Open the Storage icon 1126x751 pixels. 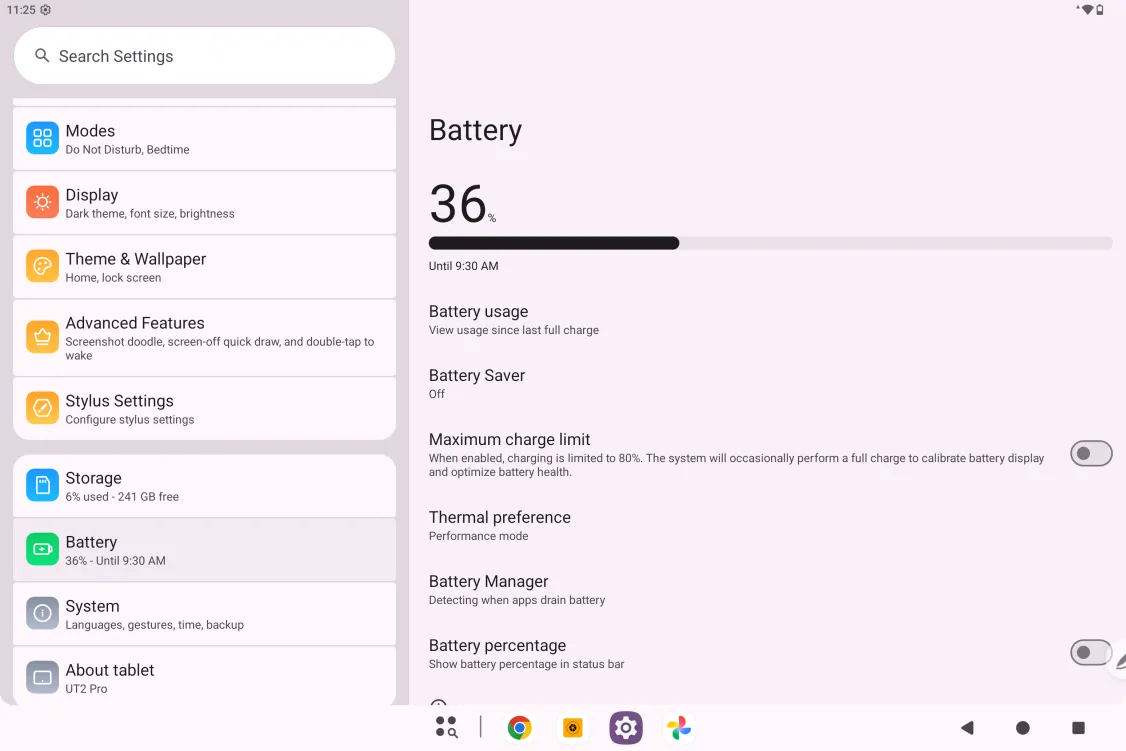coord(42,485)
